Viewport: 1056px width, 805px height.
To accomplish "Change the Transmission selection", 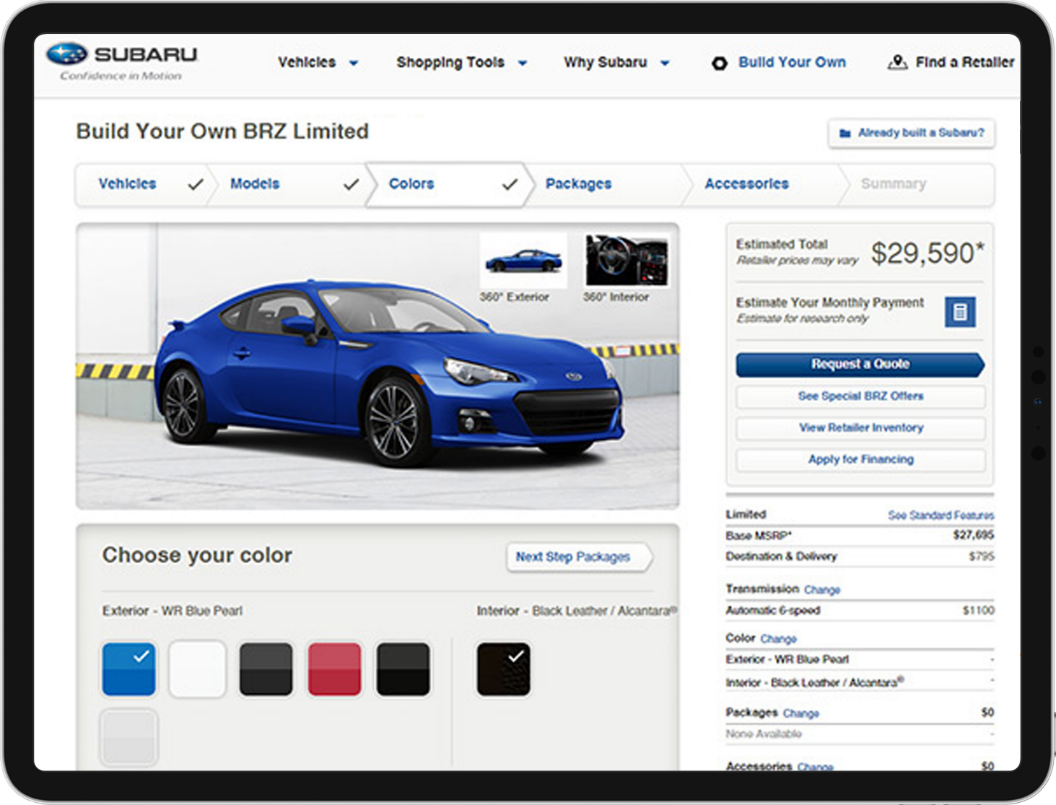I will (822, 590).
